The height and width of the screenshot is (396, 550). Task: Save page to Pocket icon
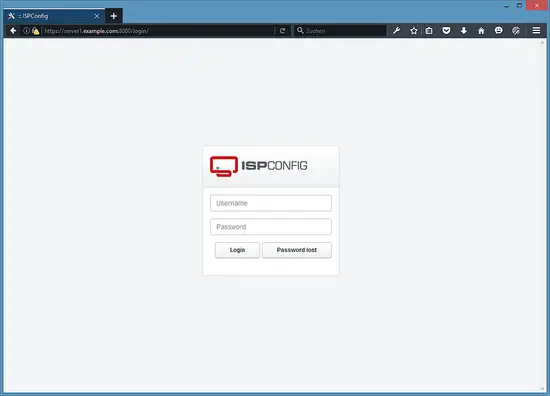point(446,31)
